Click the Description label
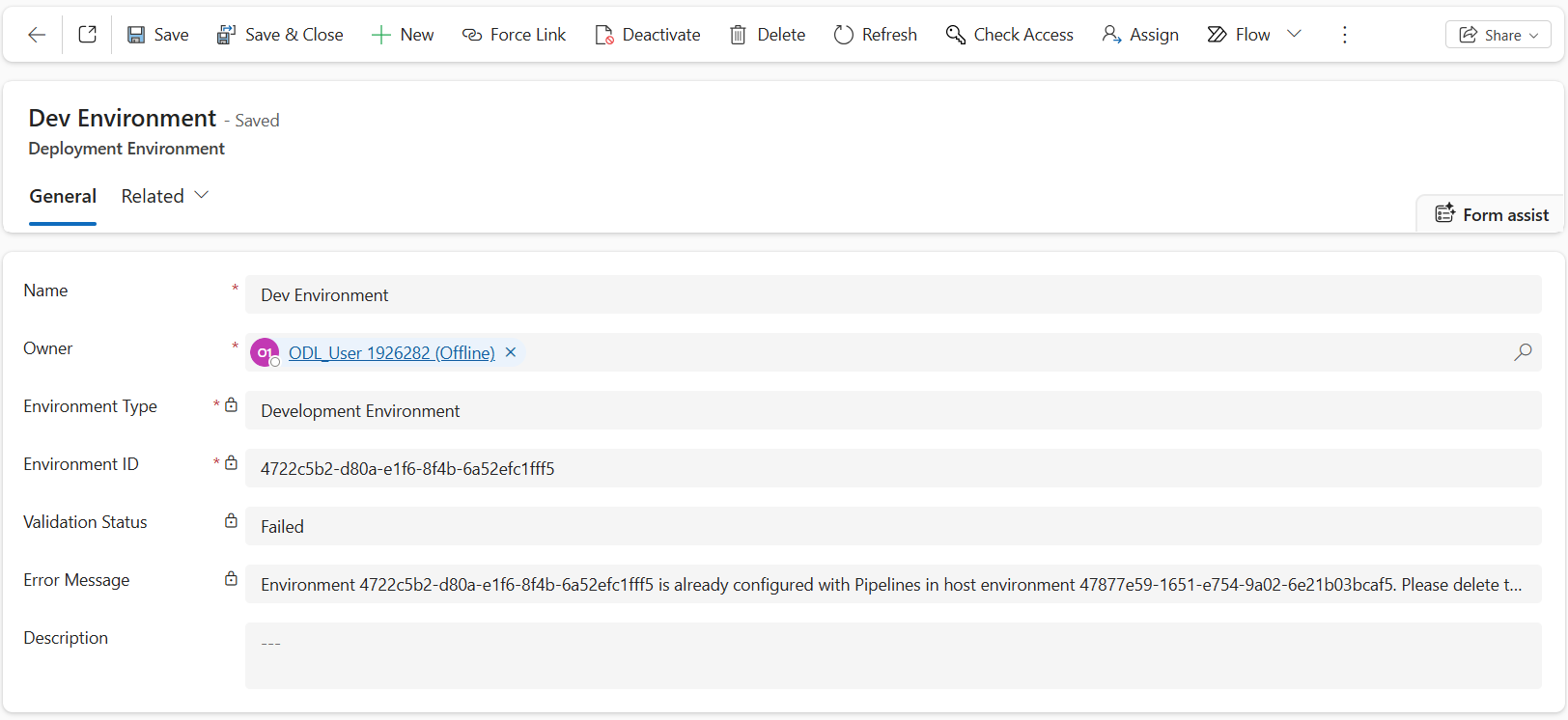 (x=66, y=638)
